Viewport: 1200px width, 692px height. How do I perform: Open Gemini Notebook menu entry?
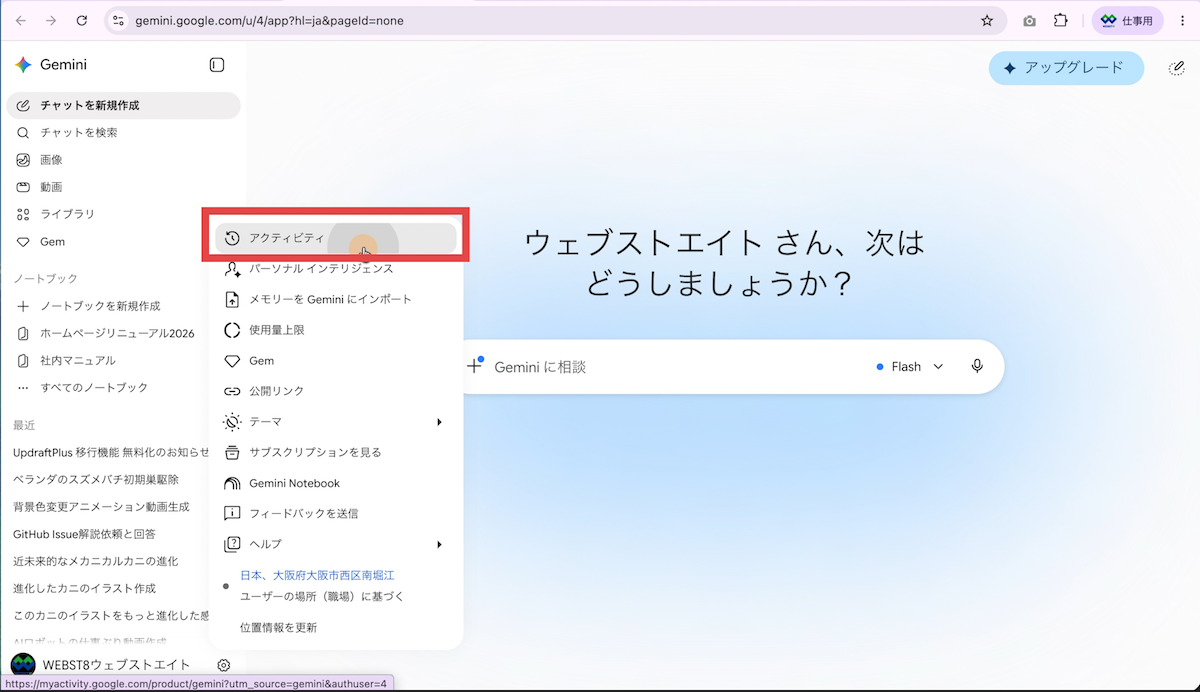click(336, 483)
